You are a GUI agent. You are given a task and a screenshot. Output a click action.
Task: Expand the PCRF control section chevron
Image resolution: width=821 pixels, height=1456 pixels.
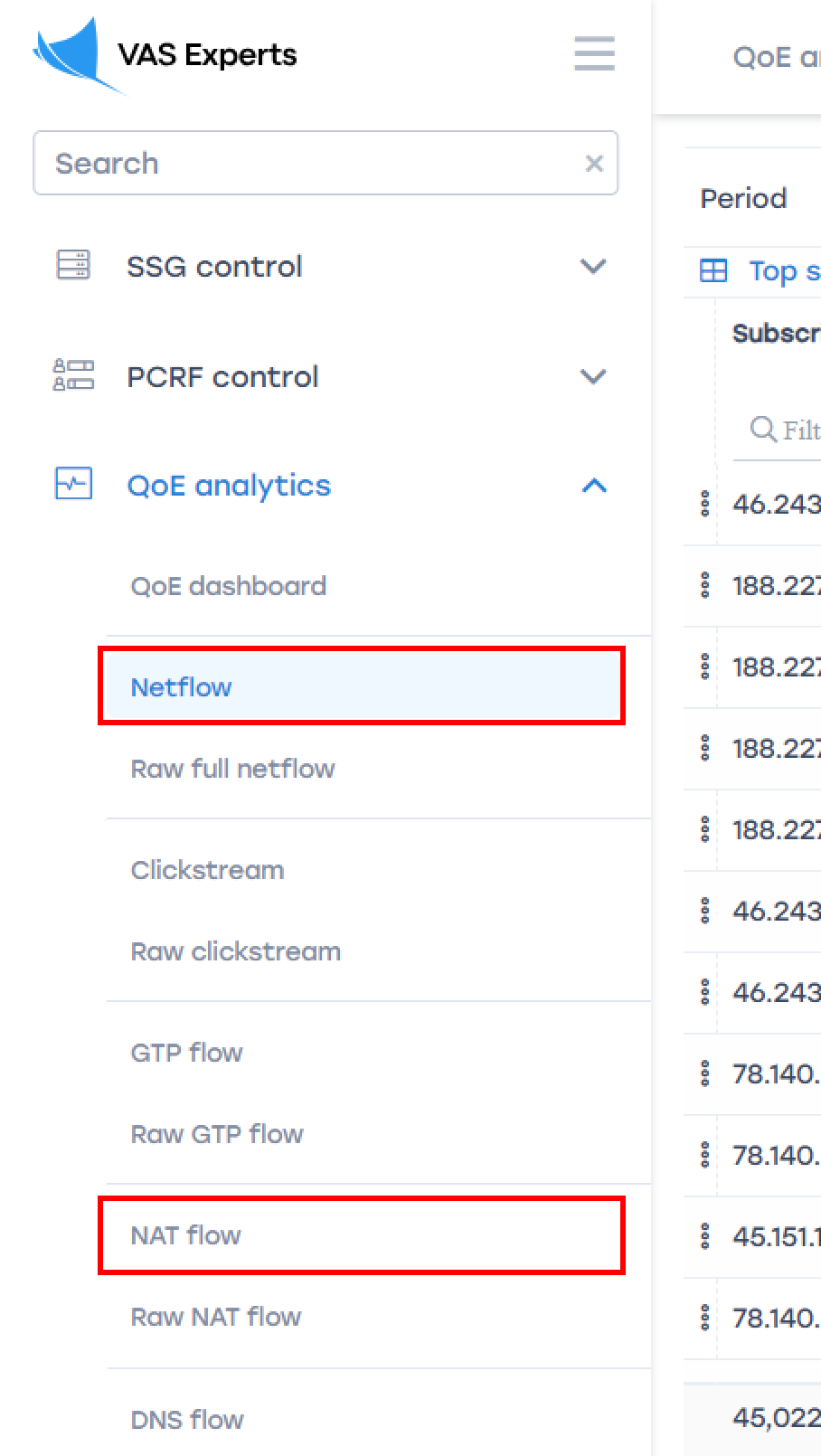coord(593,376)
